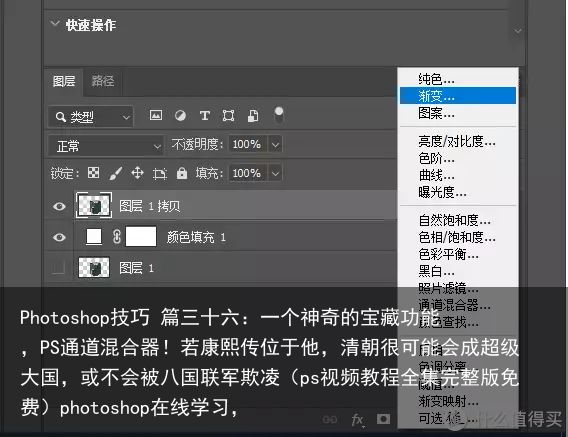Open the 填充 slider arrow
Image resolution: width=568 pixels, height=437 pixels.
275,173
